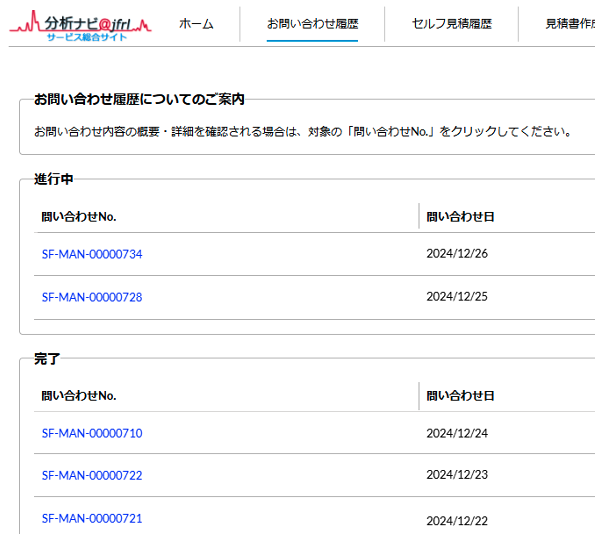This screenshot has height=543, width=608.
Task: Click 問い合わせNo. header in 進行中 table
Action: (x=79, y=216)
